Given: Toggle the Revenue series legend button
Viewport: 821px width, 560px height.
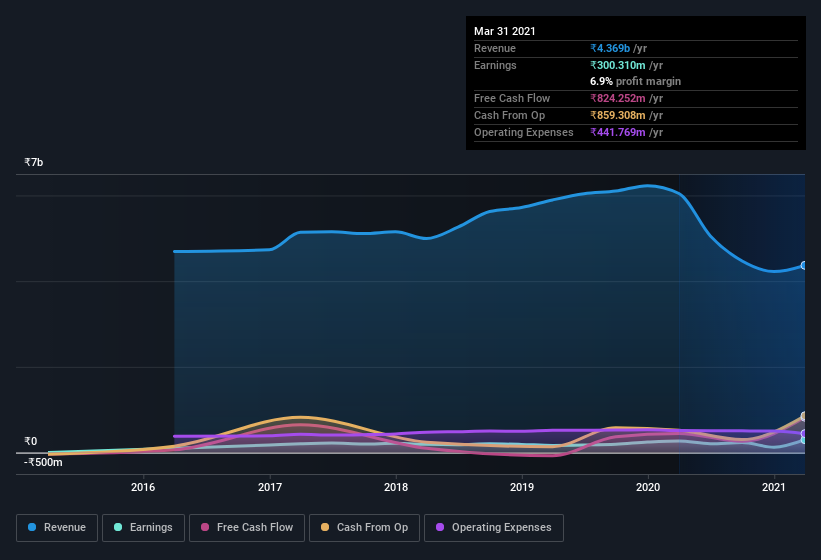Looking at the screenshot, I should click(x=57, y=528).
